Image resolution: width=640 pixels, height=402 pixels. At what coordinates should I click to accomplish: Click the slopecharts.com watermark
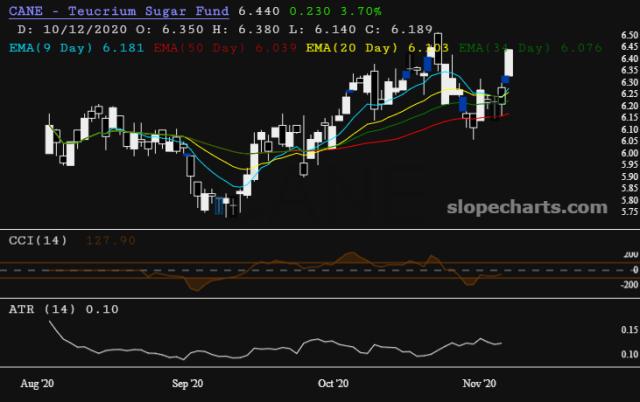click(534, 208)
